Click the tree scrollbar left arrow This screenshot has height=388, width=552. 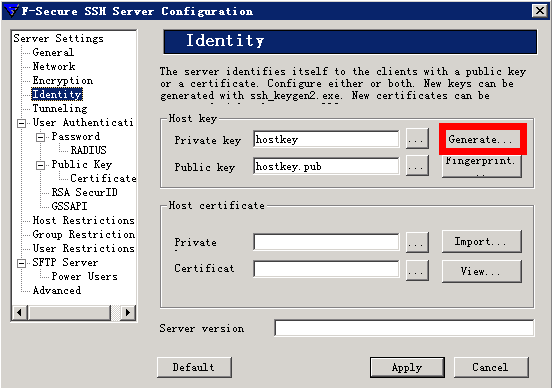(x=20, y=313)
